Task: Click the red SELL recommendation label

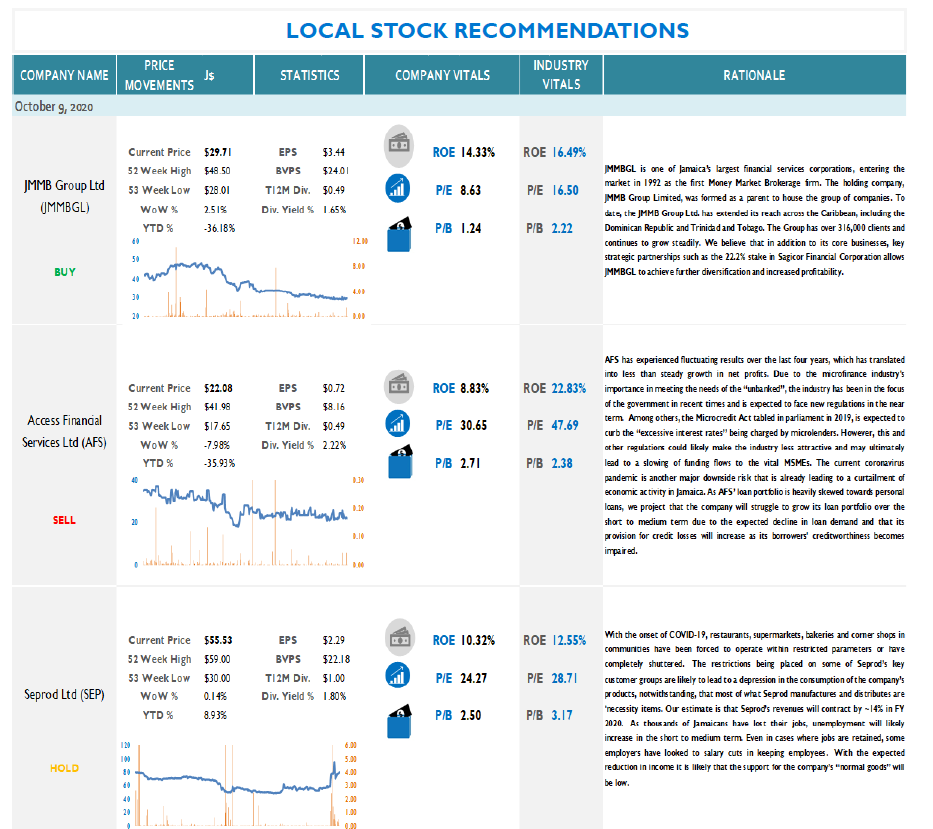Action: tap(64, 520)
